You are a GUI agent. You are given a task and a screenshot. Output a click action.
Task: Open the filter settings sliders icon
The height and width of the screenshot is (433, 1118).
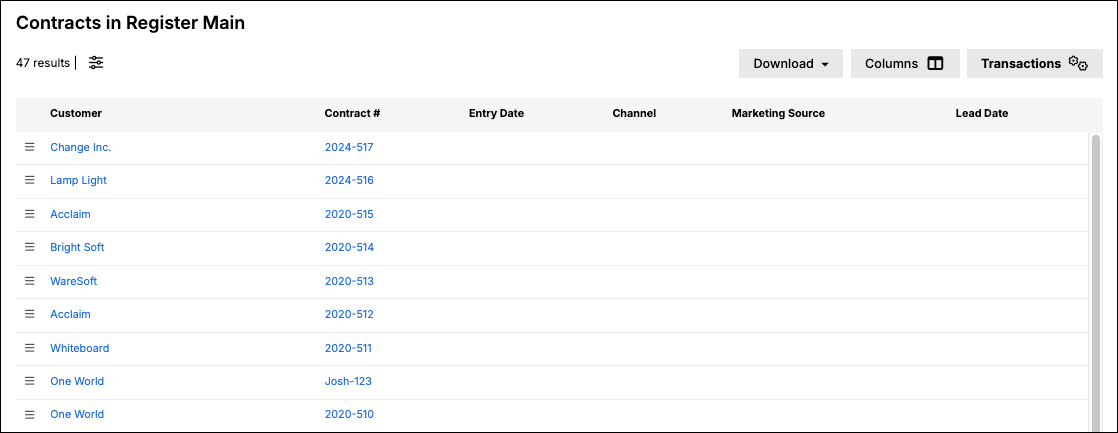[96, 63]
